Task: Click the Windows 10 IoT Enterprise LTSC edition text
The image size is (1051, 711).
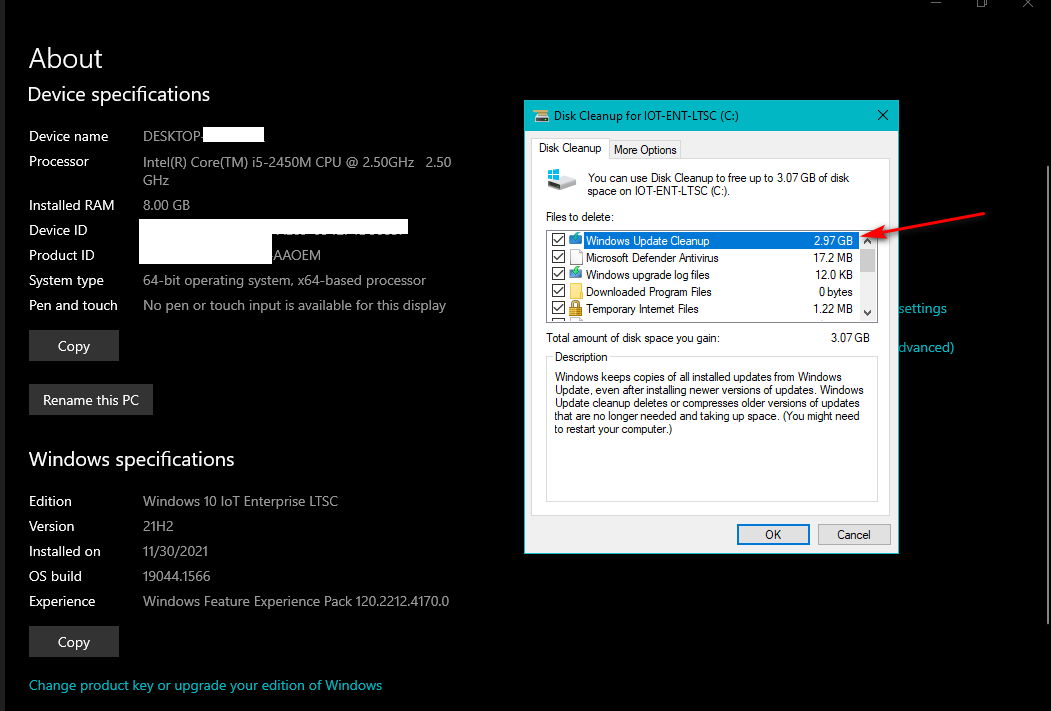Action: pyautogui.click(x=240, y=501)
